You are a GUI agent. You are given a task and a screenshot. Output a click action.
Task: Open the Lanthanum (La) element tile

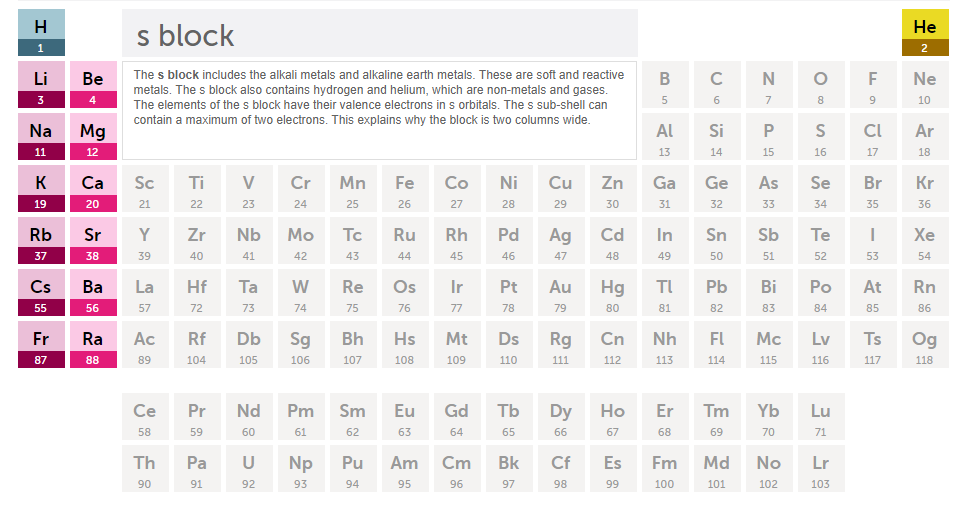145,293
